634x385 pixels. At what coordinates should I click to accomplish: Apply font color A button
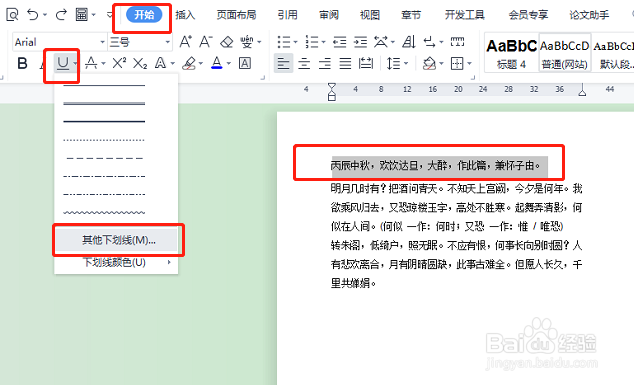[x=217, y=63]
